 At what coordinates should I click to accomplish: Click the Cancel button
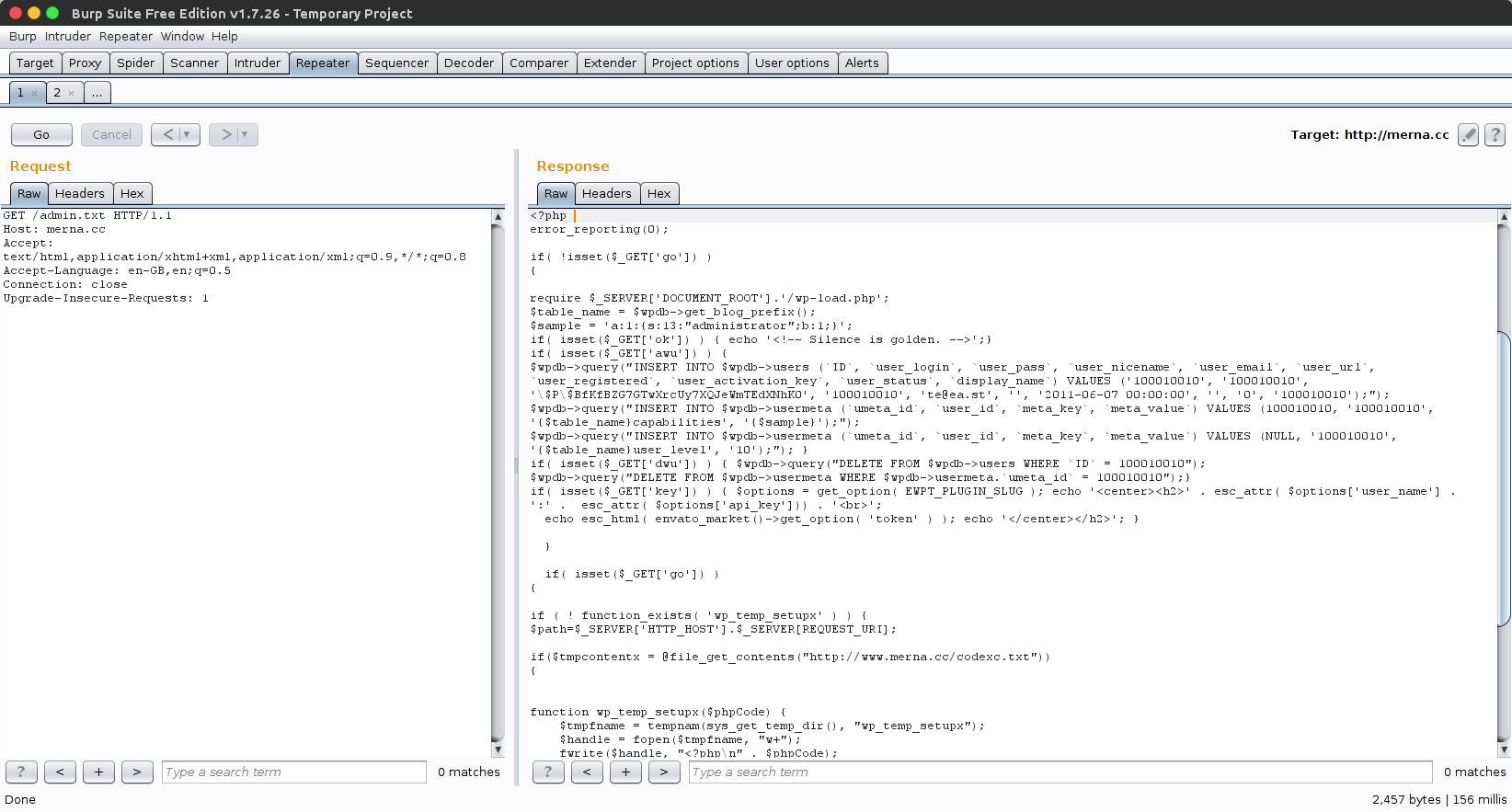click(x=111, y=134)
